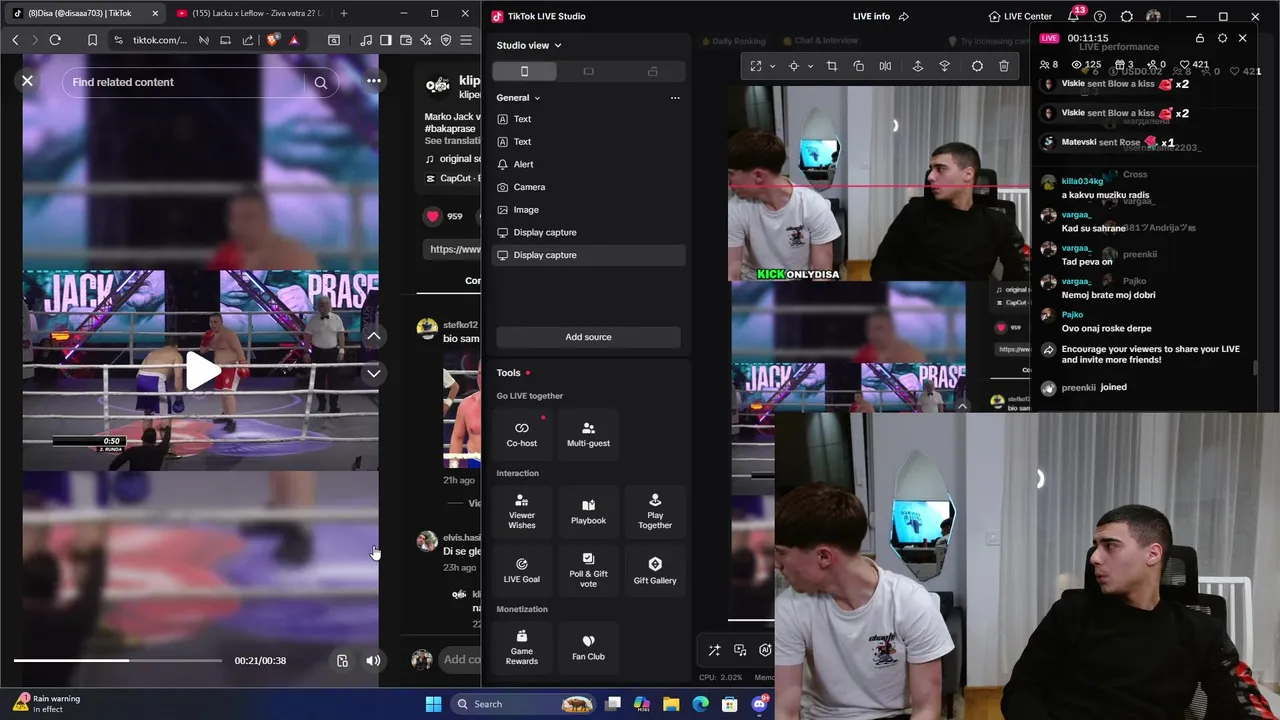The image size is (1280, 720).
Task: Play the paused TikTok video
Action: coord(201,371)
